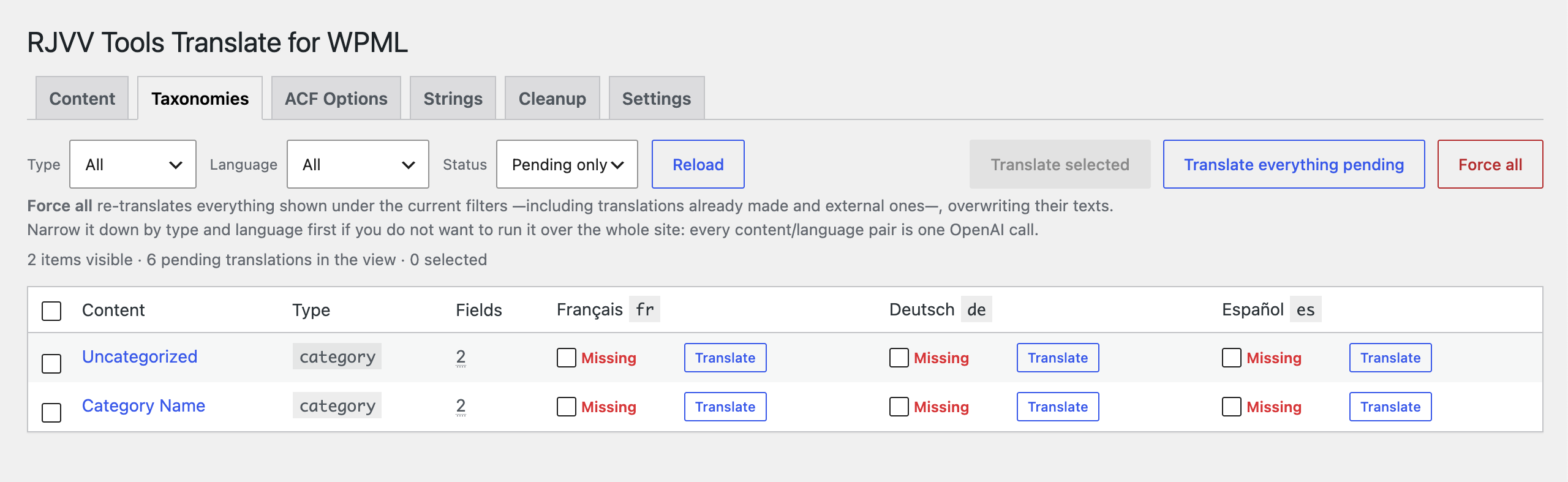
Task: Check Deutsch Missing box for Category Name
Action: tap(899, 407)
